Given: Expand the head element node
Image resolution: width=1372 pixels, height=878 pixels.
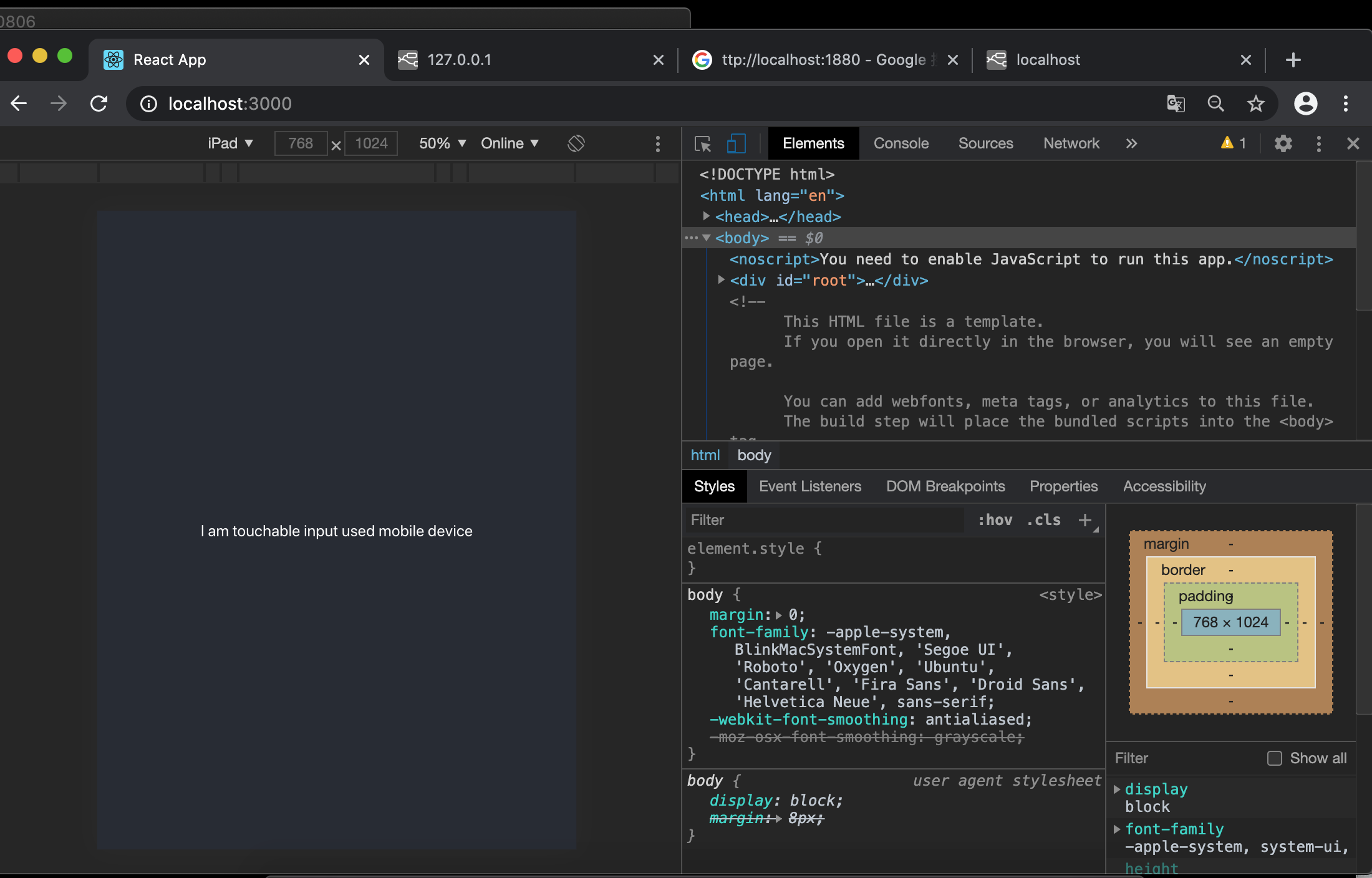Looking at the screenshot, I should pos(707,216).
